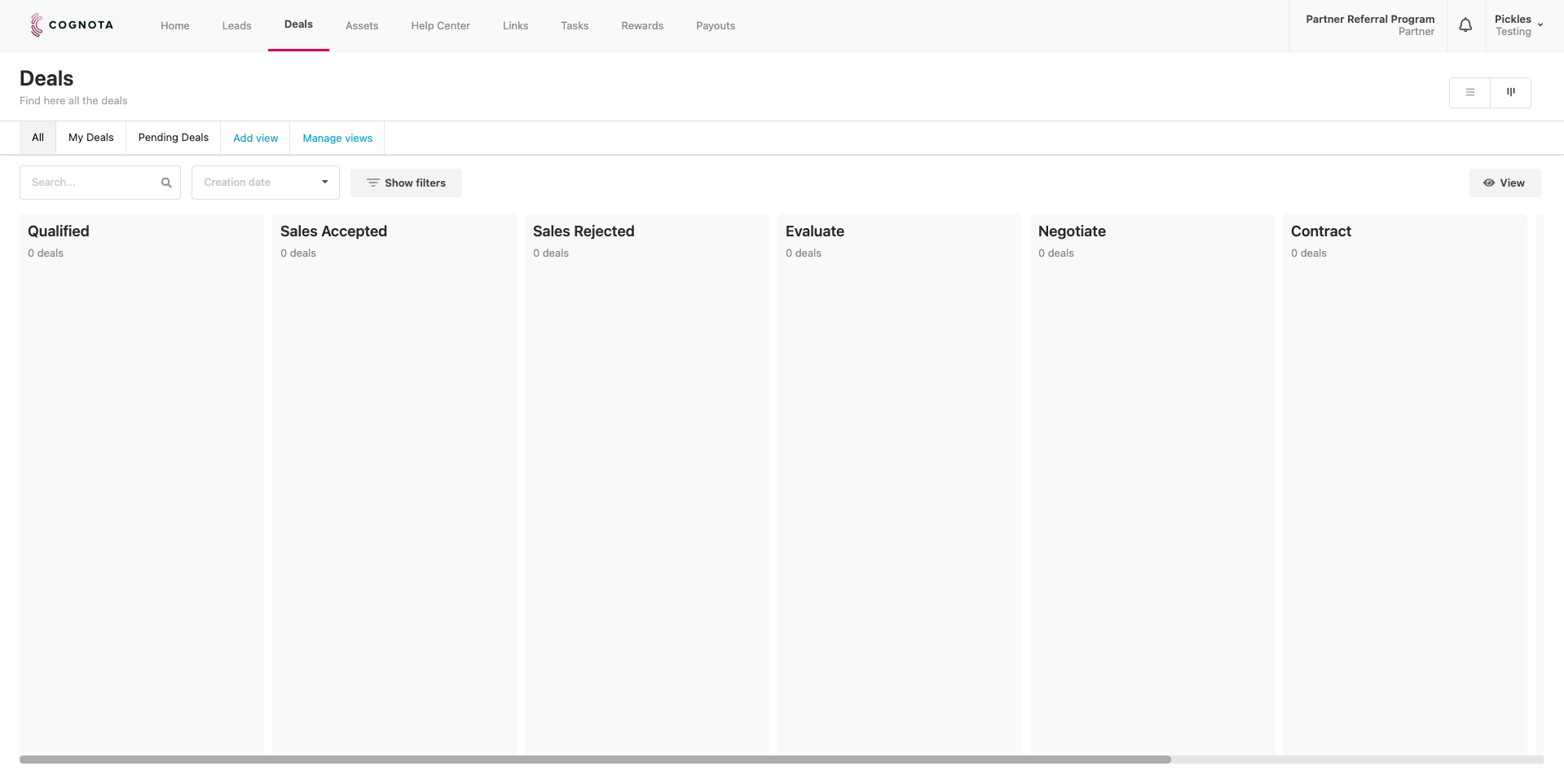Open the View eye button
The height and width of the screenshot is (784, 1564).
tap(1504, 183)
